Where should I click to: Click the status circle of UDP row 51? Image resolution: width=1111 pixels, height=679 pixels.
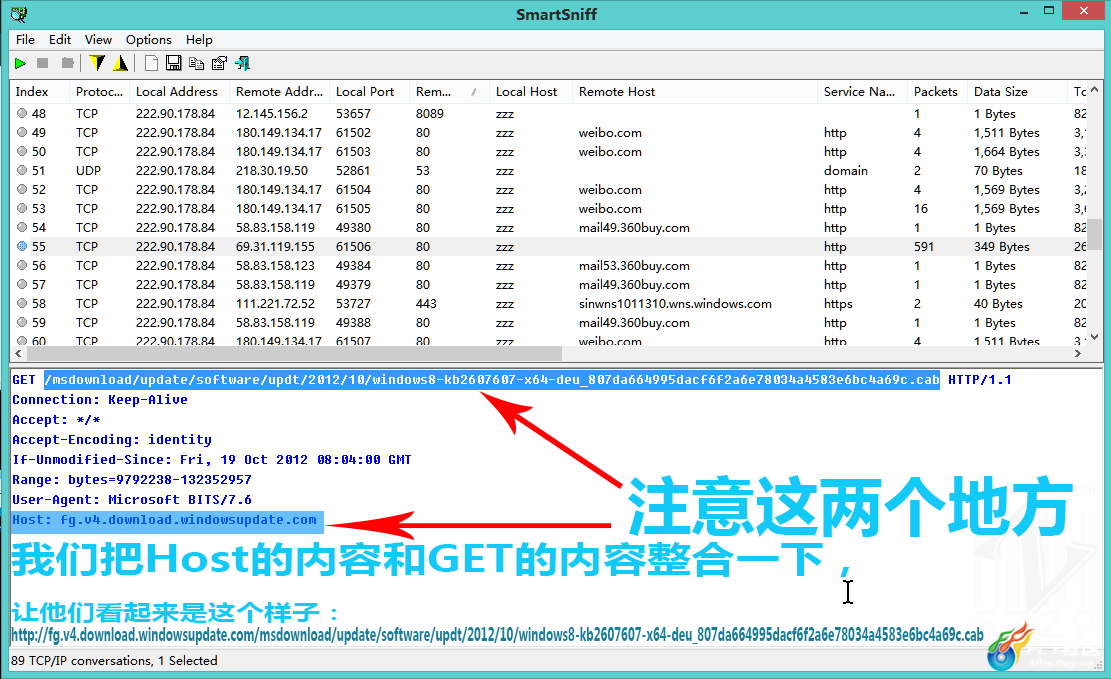point(22,171)
